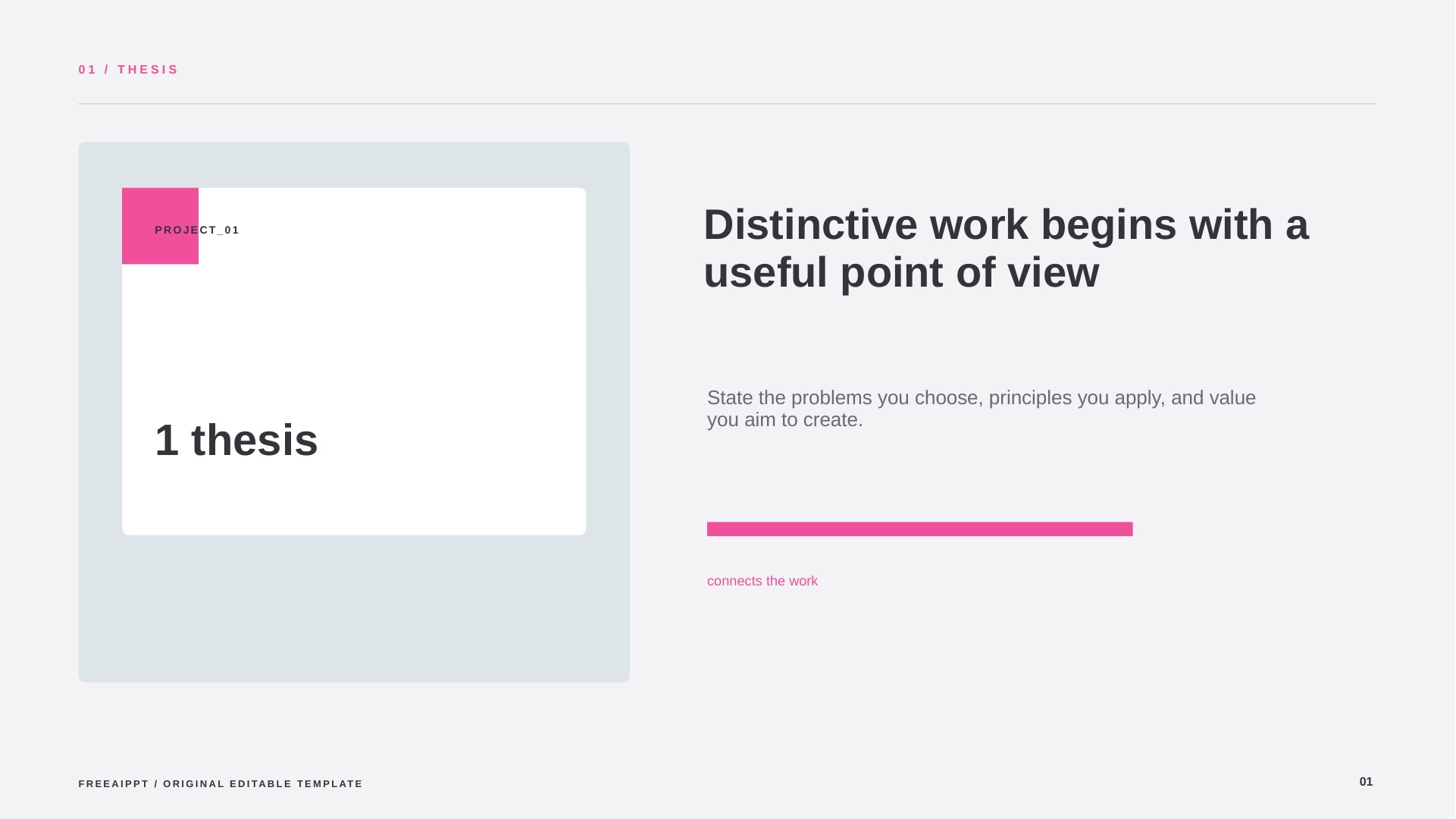The image size is (1456, 819).
Task: Click the word "THESIS" in the top header
Action: [x=149, y=70]
